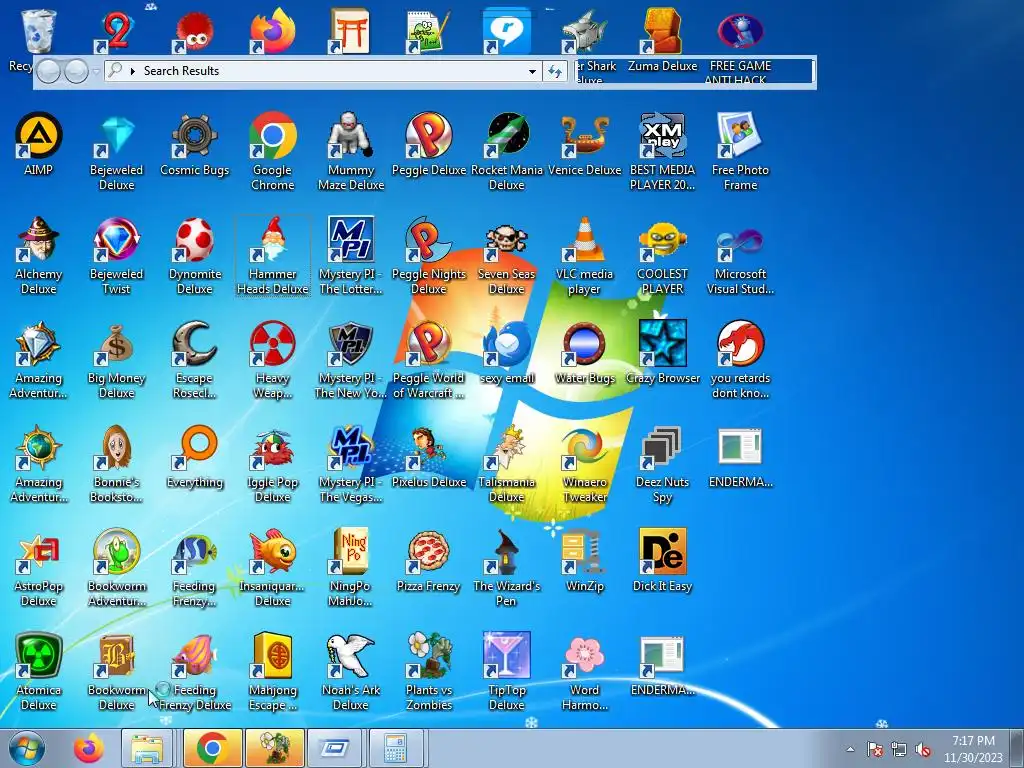Select Hammer Heads Deluxe gnome icon
Image resolution: width=1024 pixels, height=768 pixels.
point(272,256)
